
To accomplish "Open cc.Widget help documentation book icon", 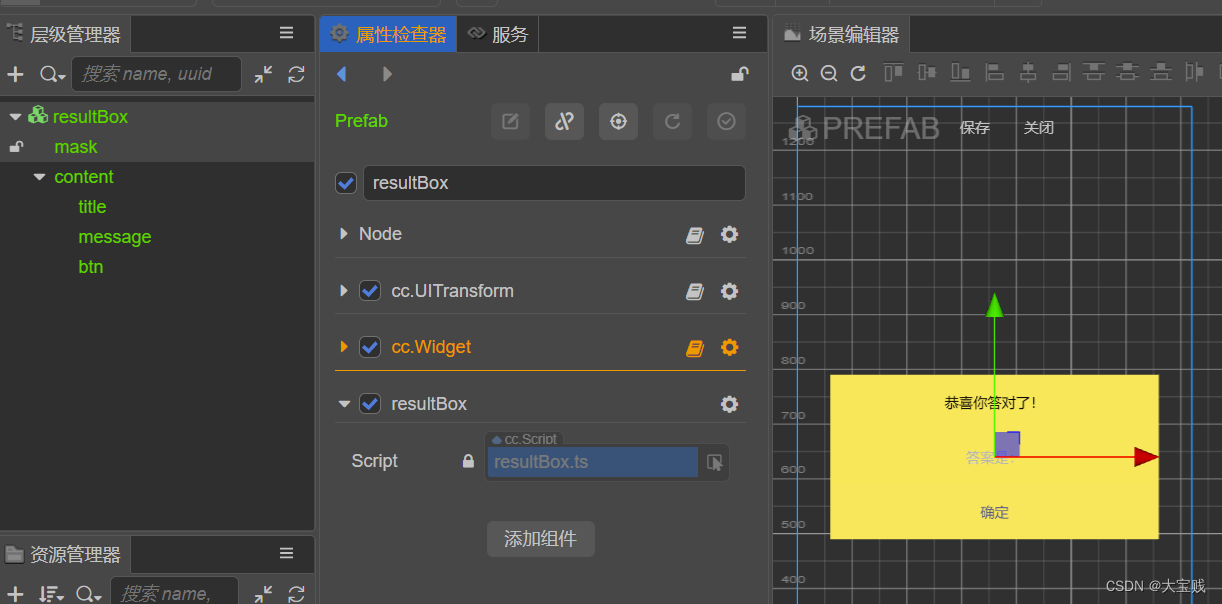I will (x=694, y=348).
